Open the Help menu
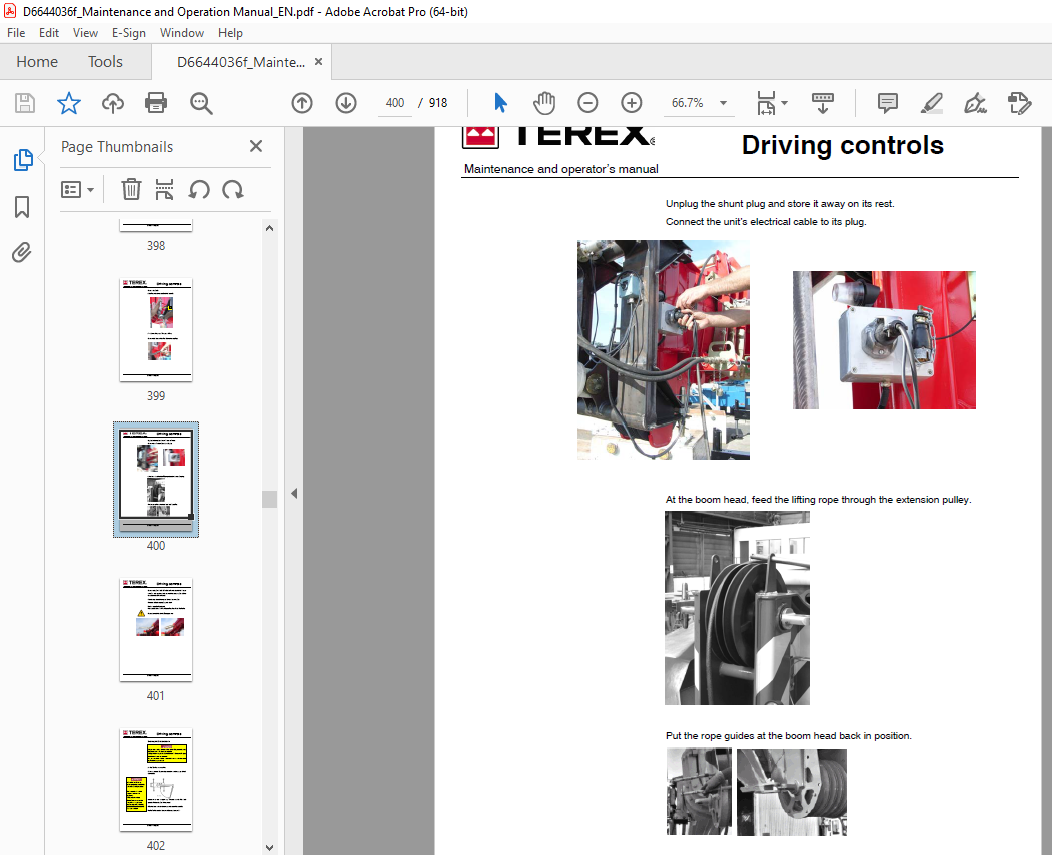 pos(230,32)
